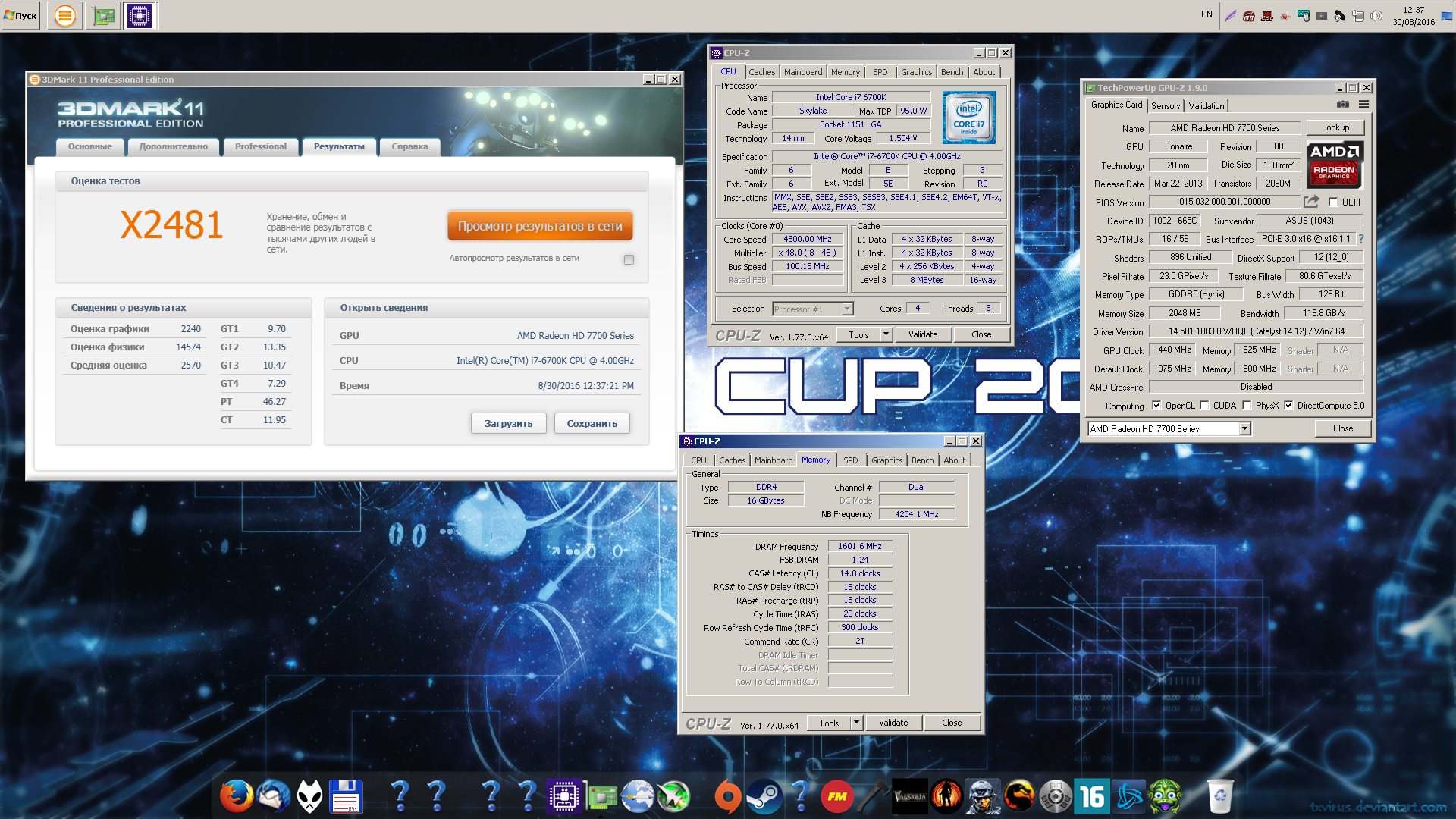Image resolution: width=1456 pixels, height=819 pixels.
Task: Click the Tools button in upper CPU-Z
Action: [x=858, y=334]
